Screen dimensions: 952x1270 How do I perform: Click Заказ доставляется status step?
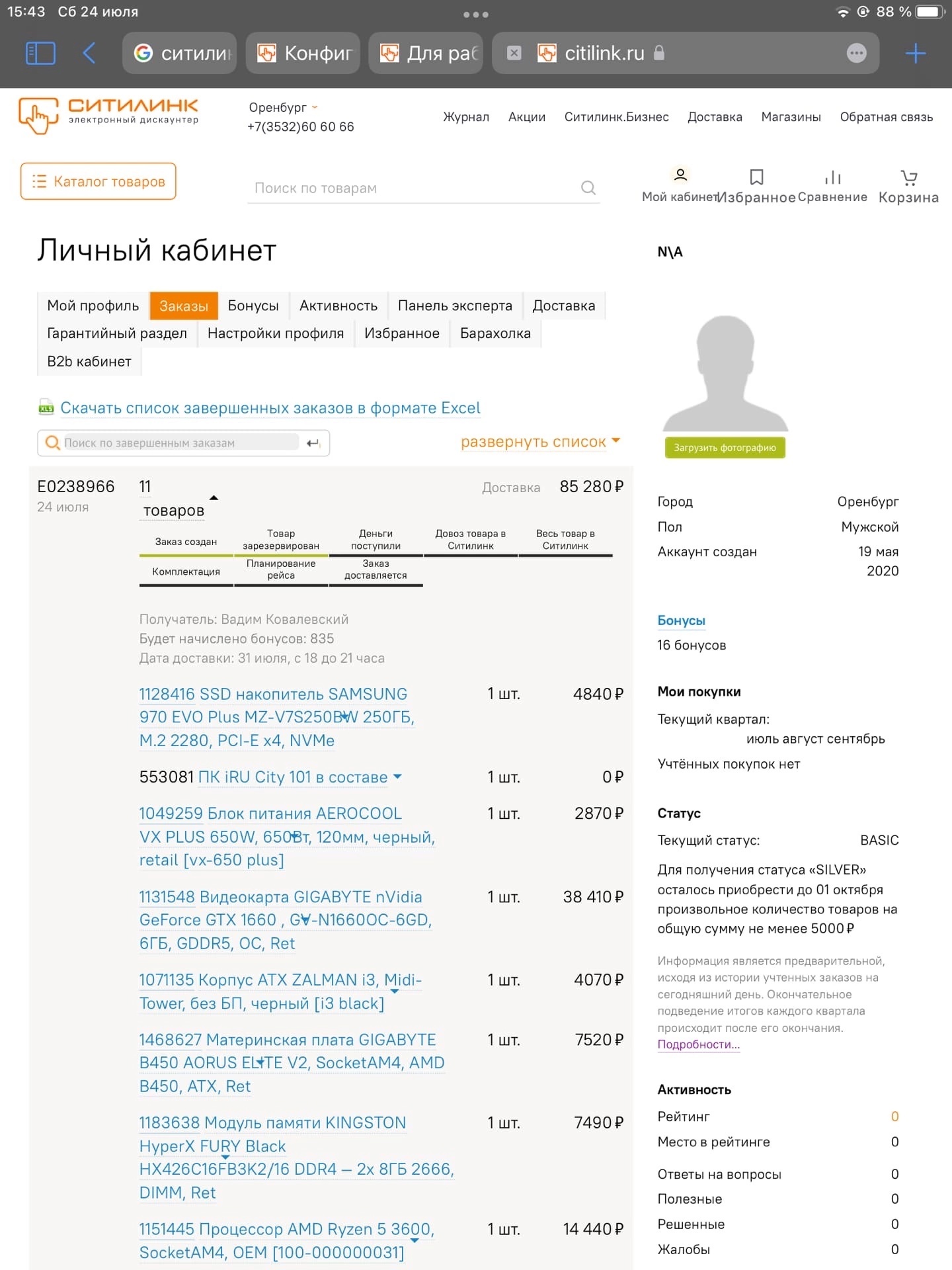tap(376, 570)
